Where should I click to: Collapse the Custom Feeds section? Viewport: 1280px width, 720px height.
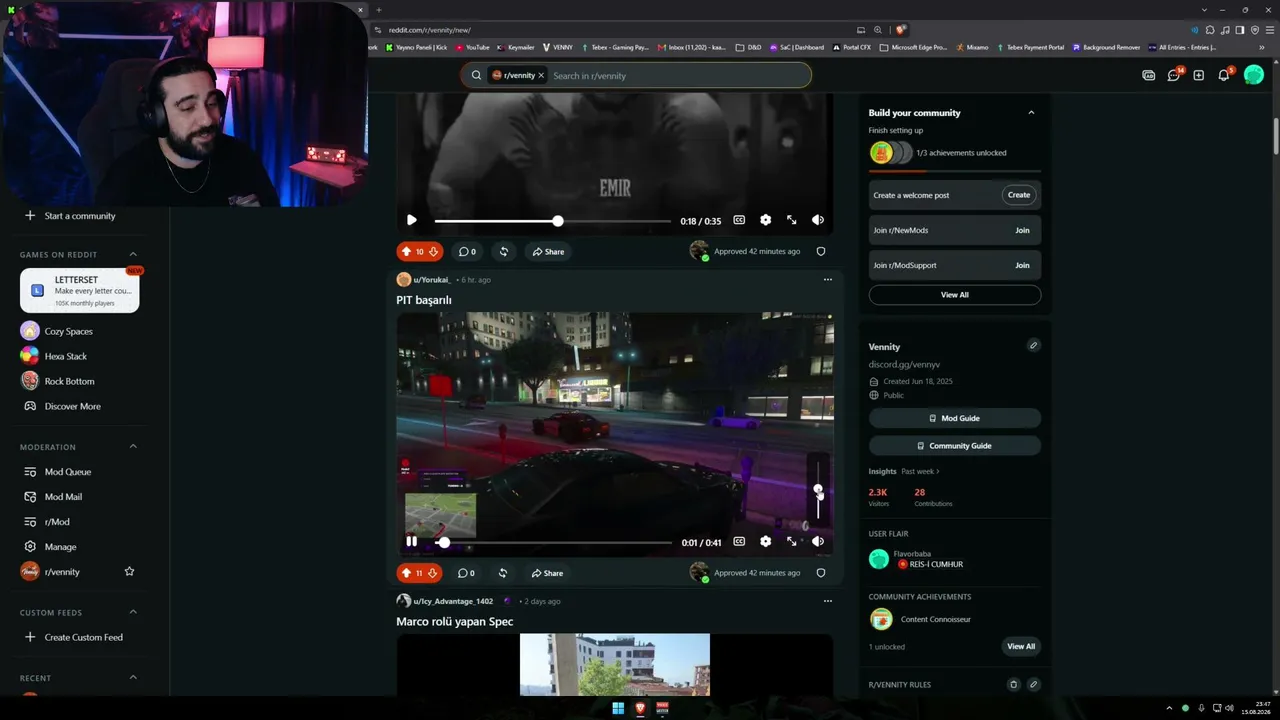click(133, 612)
